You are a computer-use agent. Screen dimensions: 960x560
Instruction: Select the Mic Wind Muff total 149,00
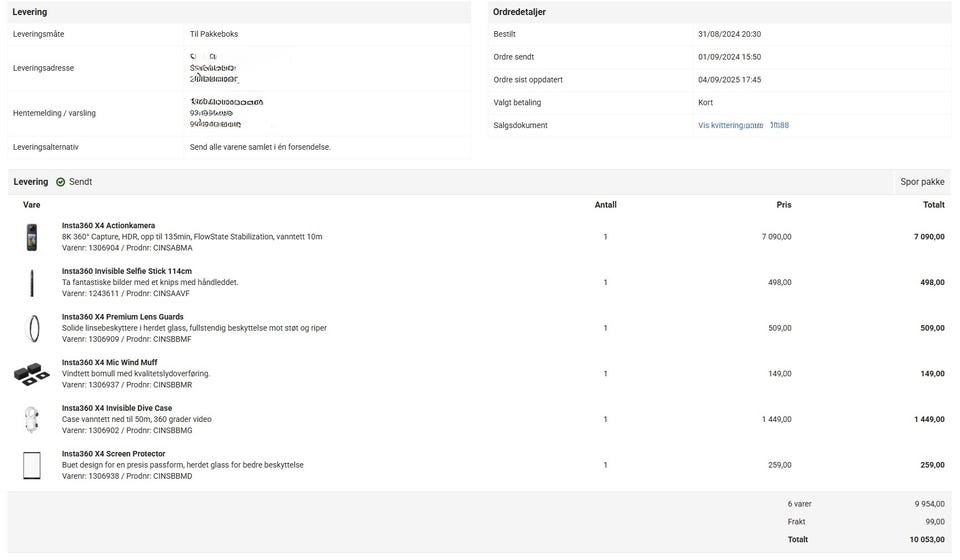[x=932, y=374]
